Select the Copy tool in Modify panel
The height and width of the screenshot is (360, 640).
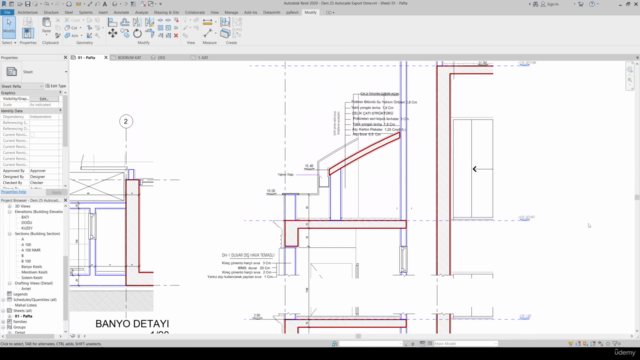[125, 33]
